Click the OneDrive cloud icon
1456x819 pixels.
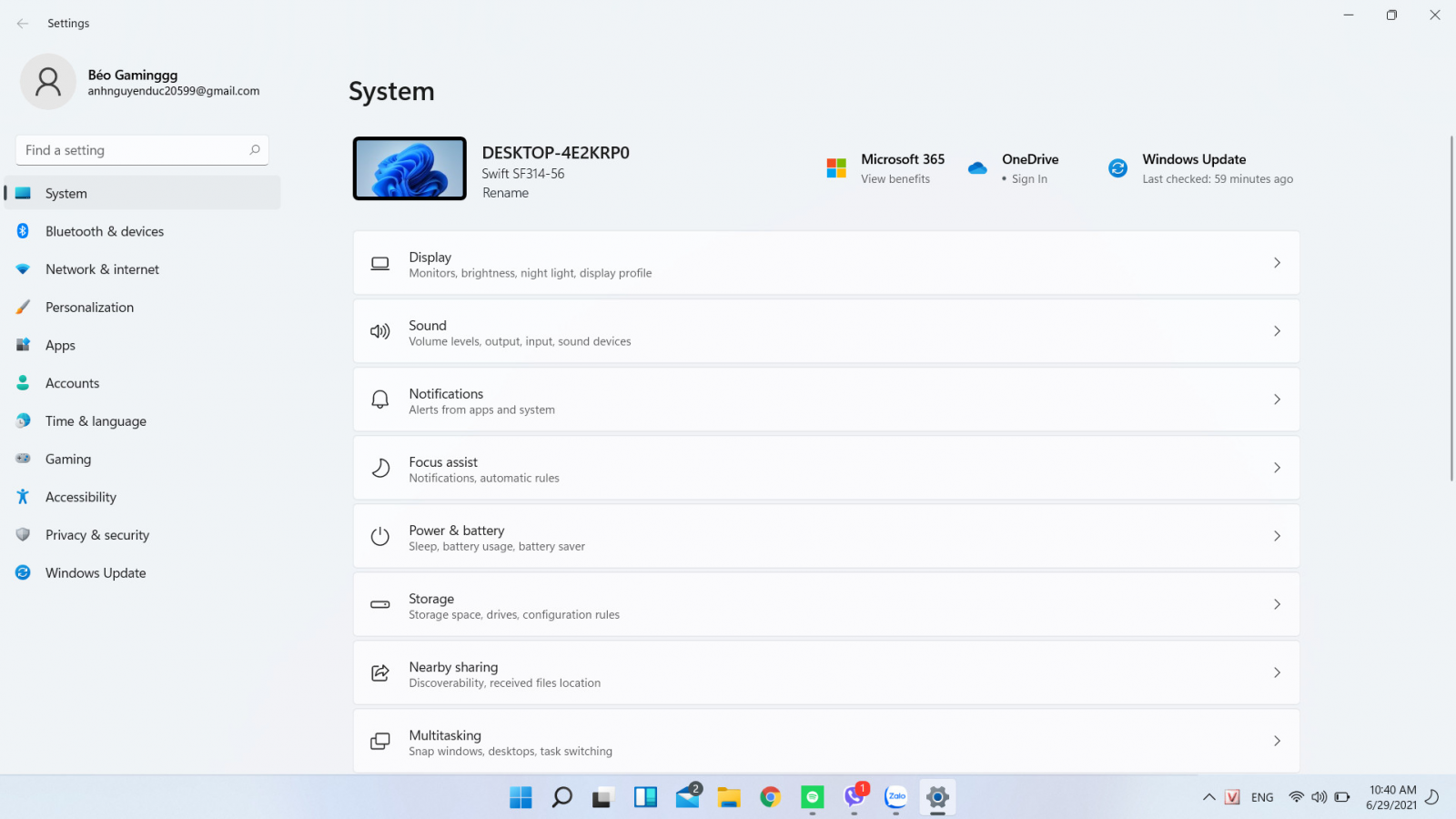(x=977, y=168)
